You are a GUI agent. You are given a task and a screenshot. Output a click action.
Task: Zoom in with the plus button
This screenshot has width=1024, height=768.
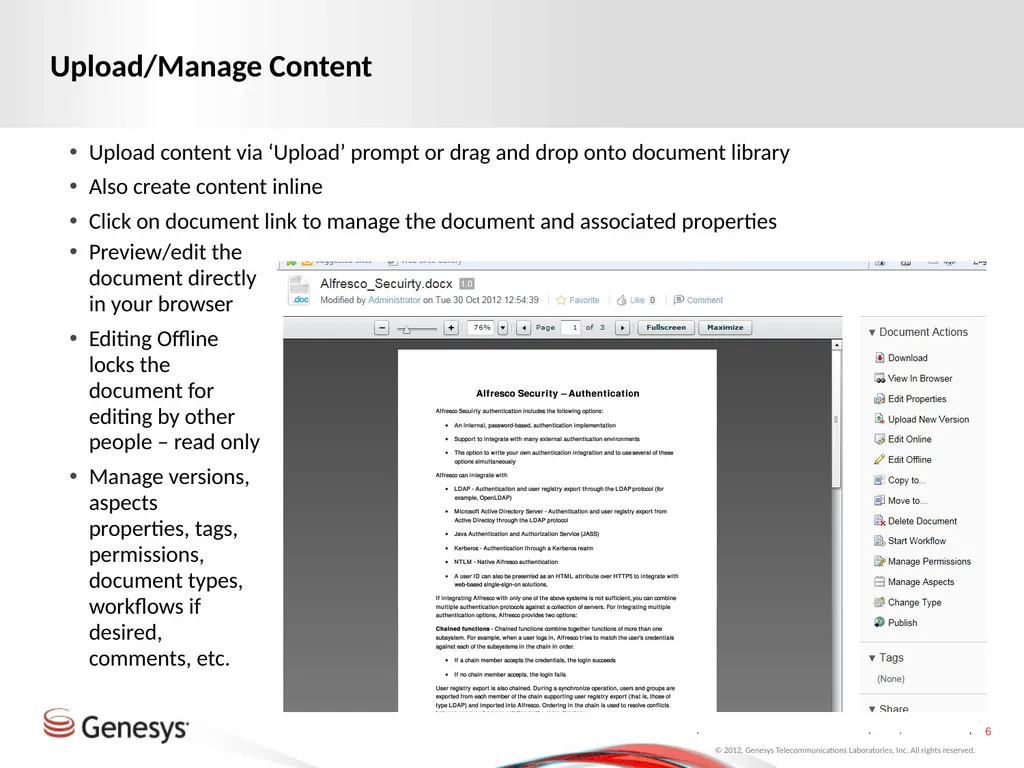451,328
